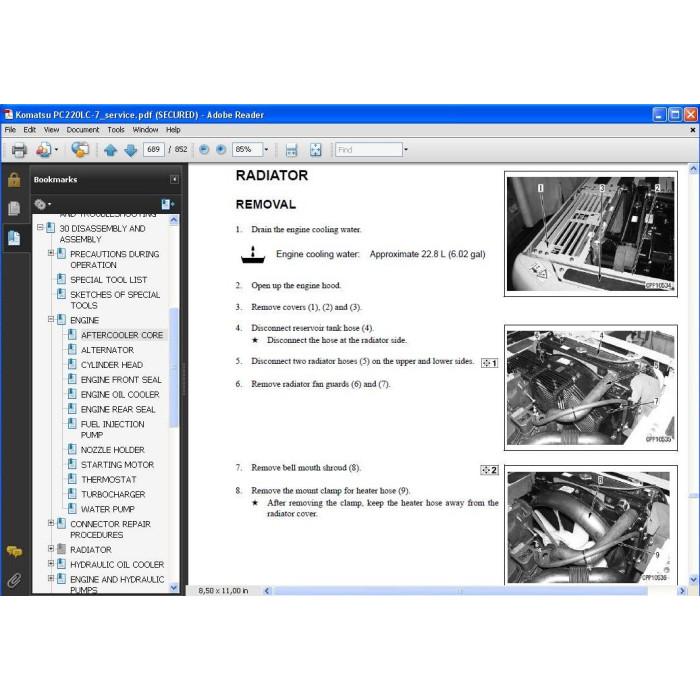Open the Window menu
The width and height of the screenshot is (700, 700).
[x=146, y=130]
